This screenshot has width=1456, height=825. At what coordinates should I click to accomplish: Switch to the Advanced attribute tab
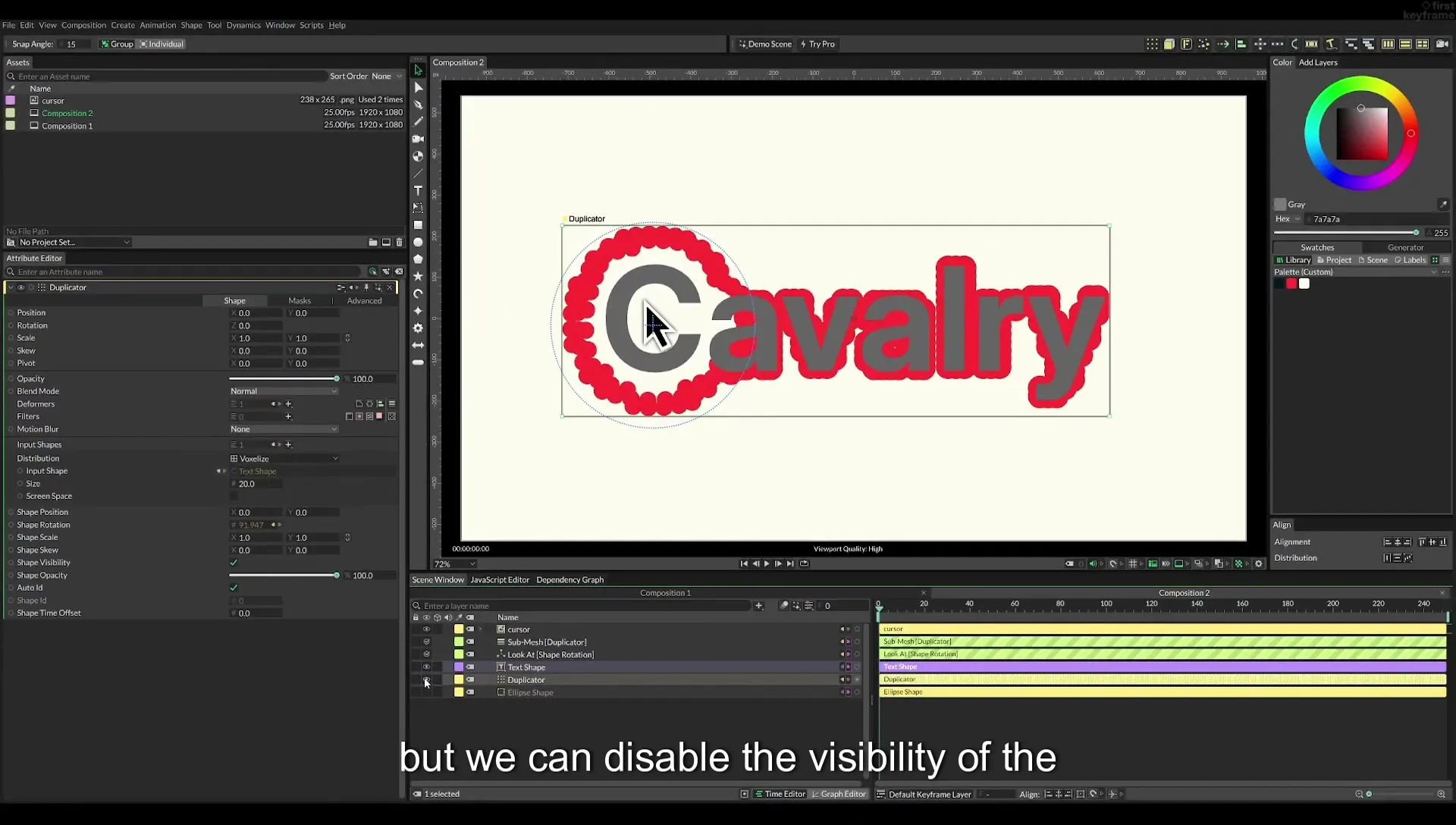[x=364, y=301]
